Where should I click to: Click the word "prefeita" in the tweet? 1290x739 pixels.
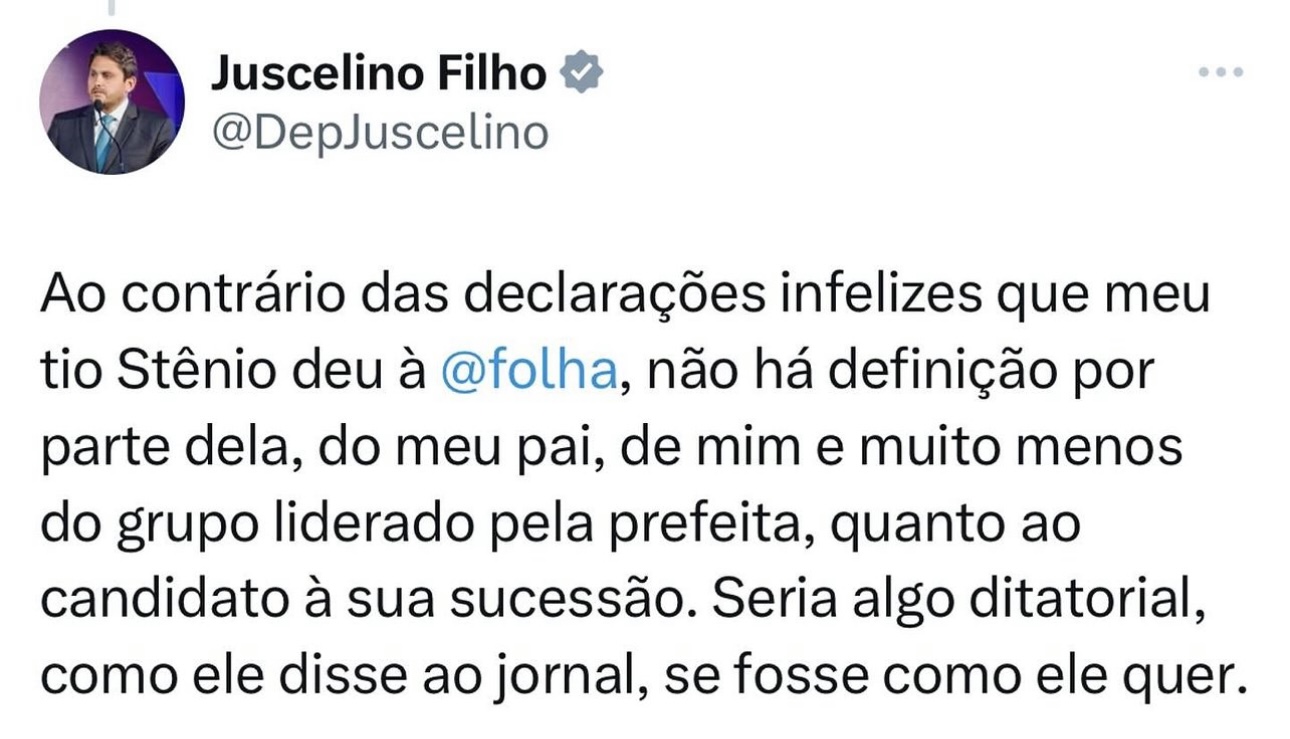click(x=734, y=524)
